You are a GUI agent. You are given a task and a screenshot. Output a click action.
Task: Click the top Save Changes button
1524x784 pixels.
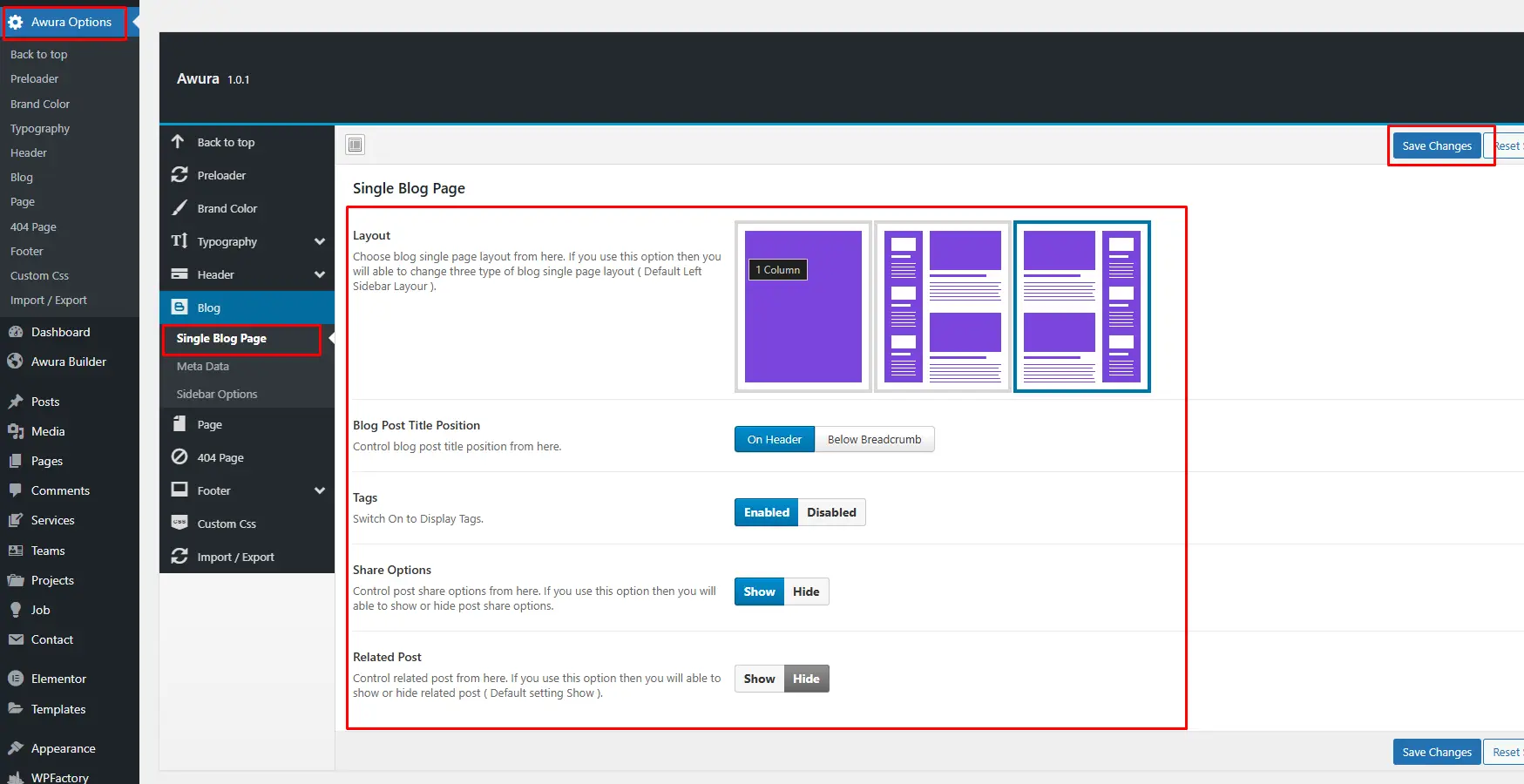1437,145
